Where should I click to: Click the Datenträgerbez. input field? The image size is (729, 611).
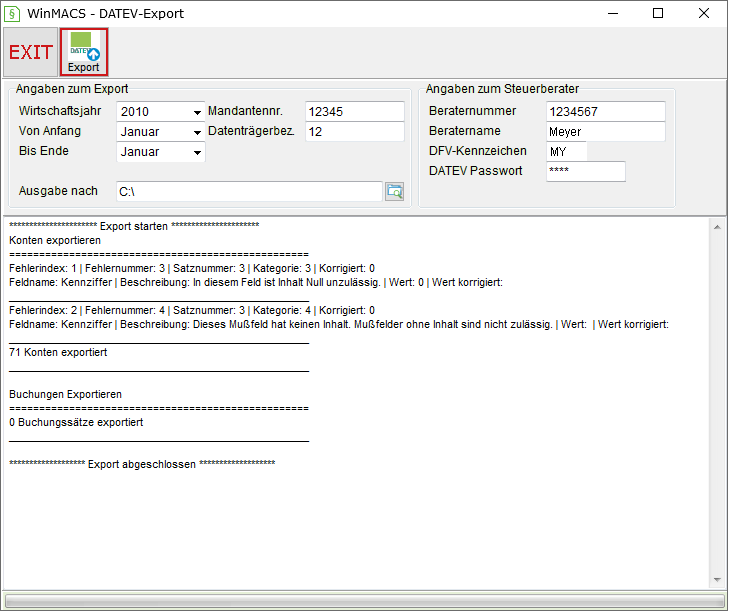click(x=355, y=132)
